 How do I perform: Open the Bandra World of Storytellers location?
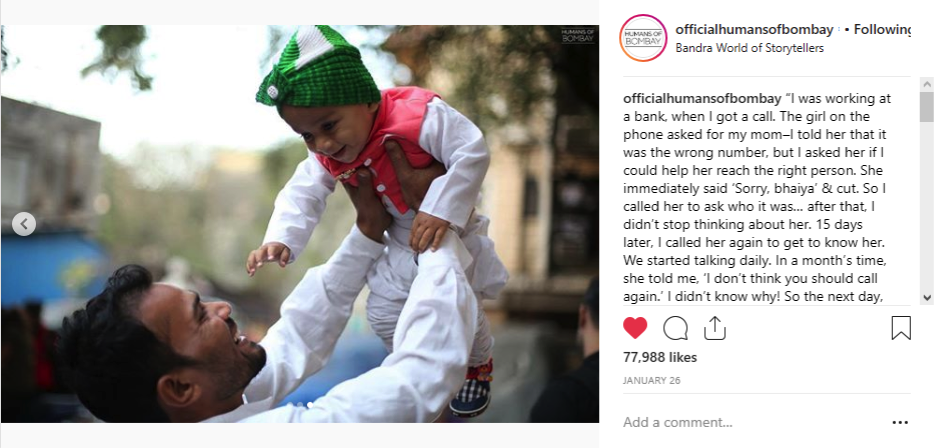point(750,49)
